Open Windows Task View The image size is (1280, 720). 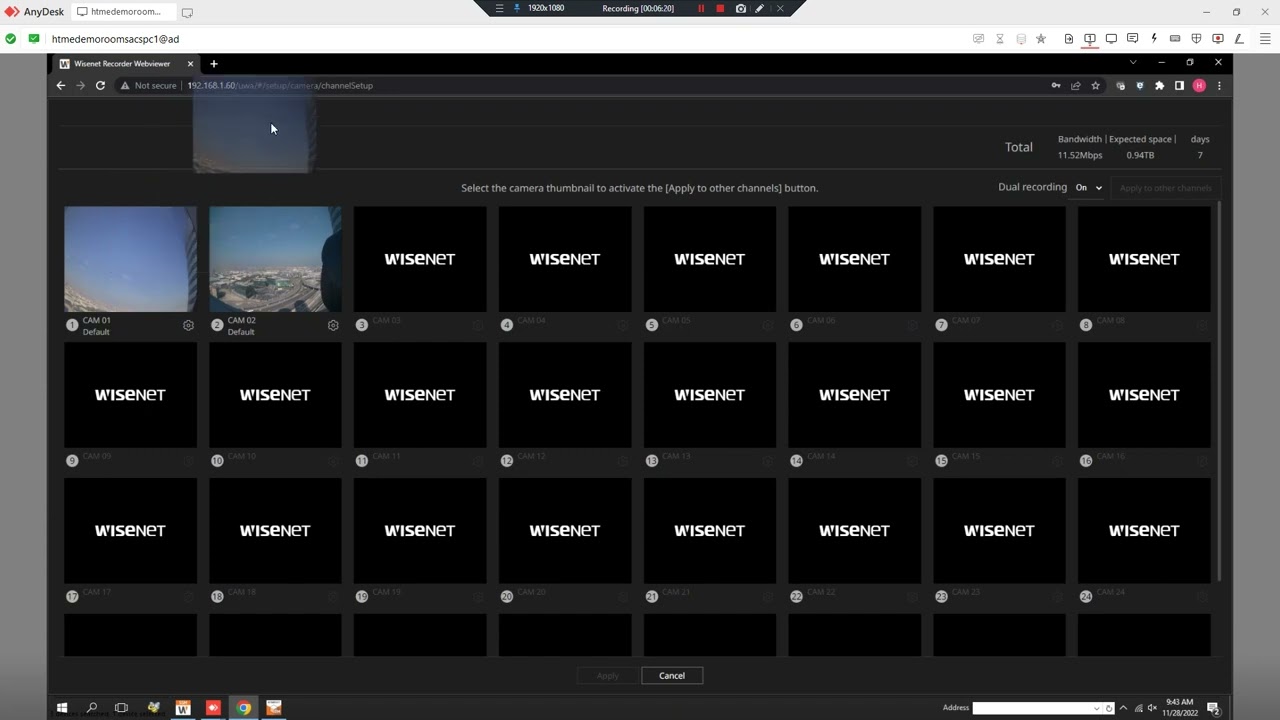pyautogui.click(x=122, y=708)
